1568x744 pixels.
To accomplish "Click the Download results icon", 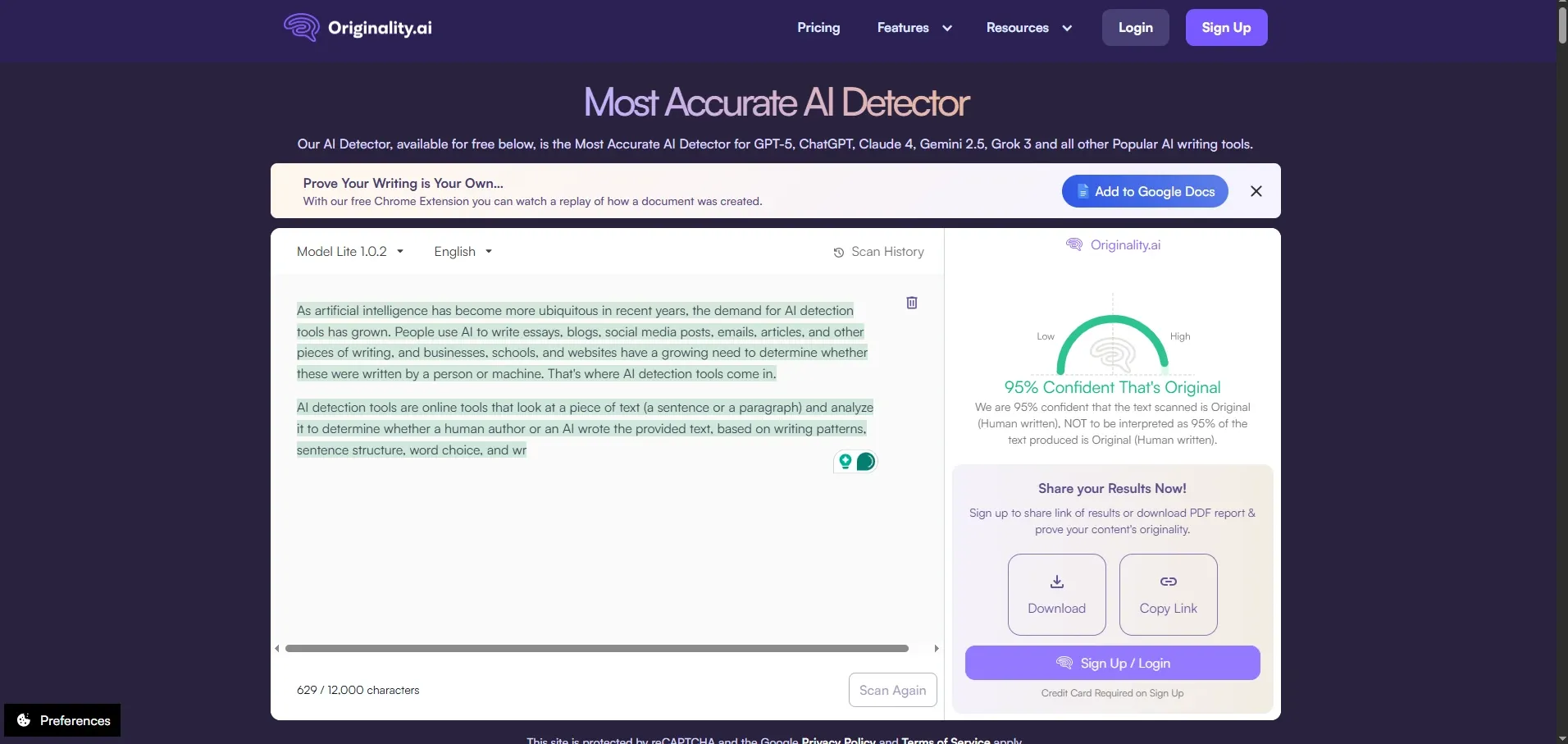I will click(x=1056, y=582).
